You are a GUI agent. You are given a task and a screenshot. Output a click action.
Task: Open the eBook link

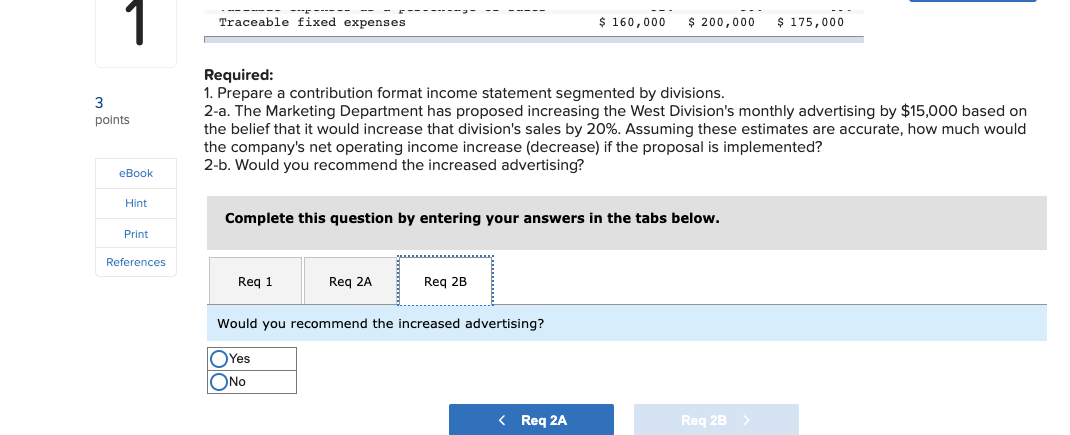pyautogui.click(x=136, y=173)
